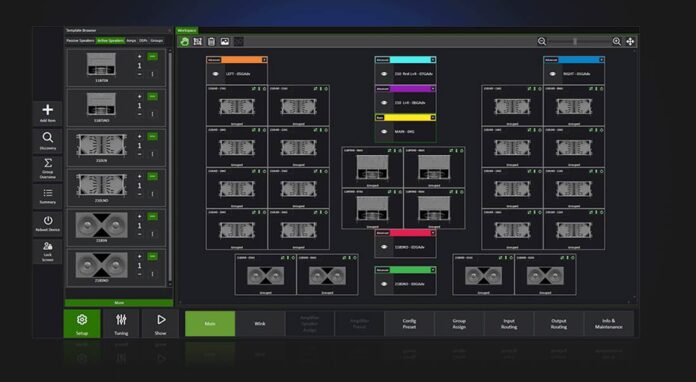Image resolution: width=696 pixels, height=382 pixels.
Task: Expand the cyan group header button
Action: click(433, 59)
